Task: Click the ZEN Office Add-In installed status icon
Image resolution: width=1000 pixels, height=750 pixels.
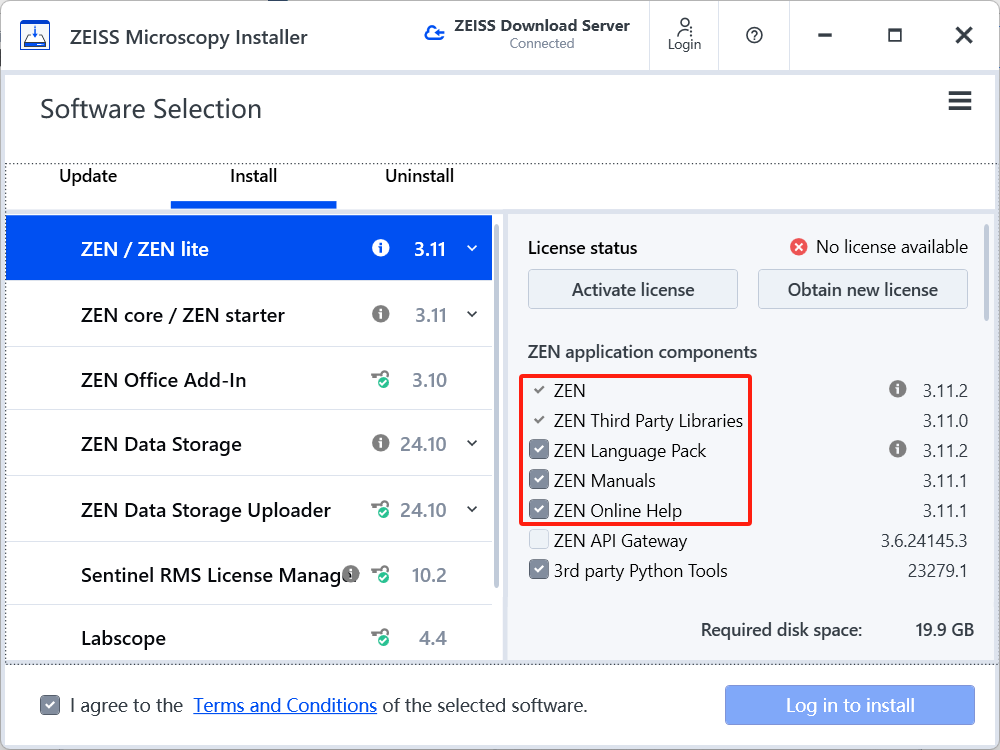Action: [x=381, y=380]
